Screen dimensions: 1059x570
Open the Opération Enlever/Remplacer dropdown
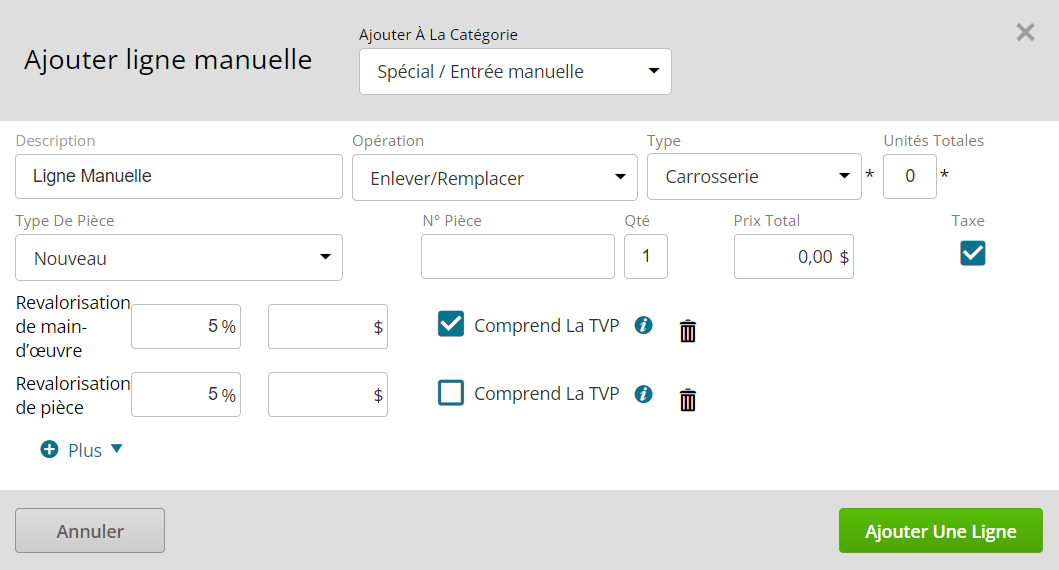494,178
